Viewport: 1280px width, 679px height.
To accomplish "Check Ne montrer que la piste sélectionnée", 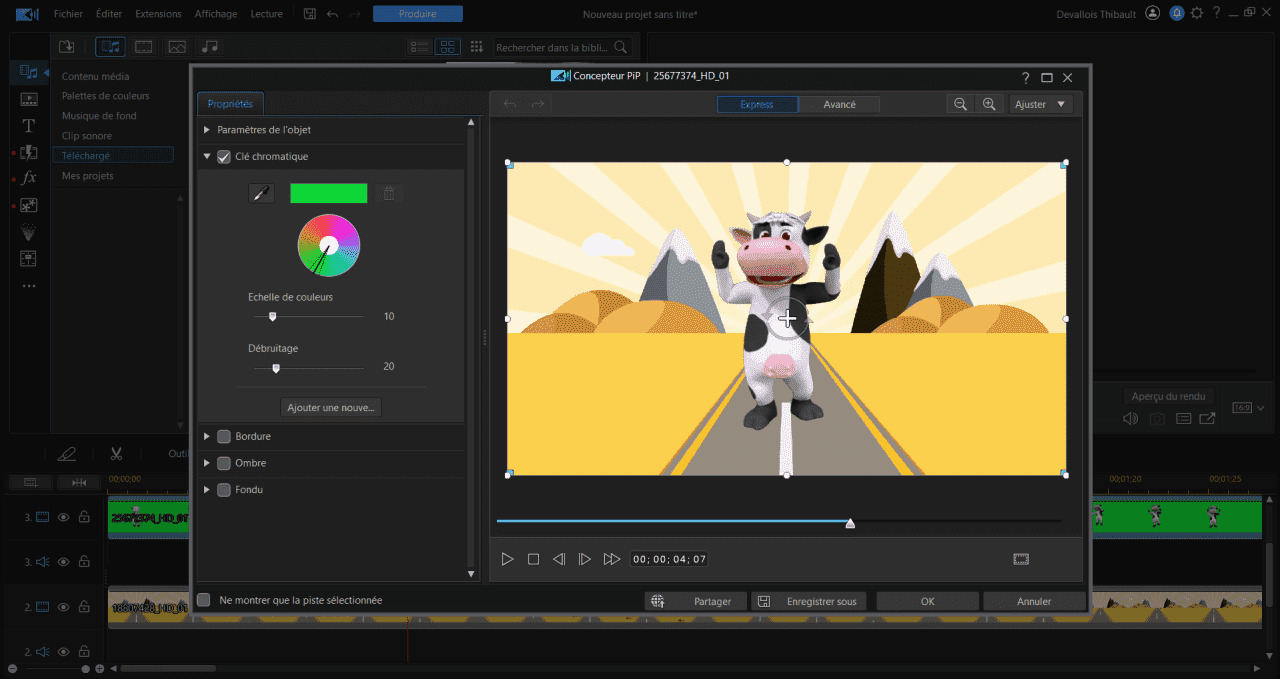I will 204,600.
